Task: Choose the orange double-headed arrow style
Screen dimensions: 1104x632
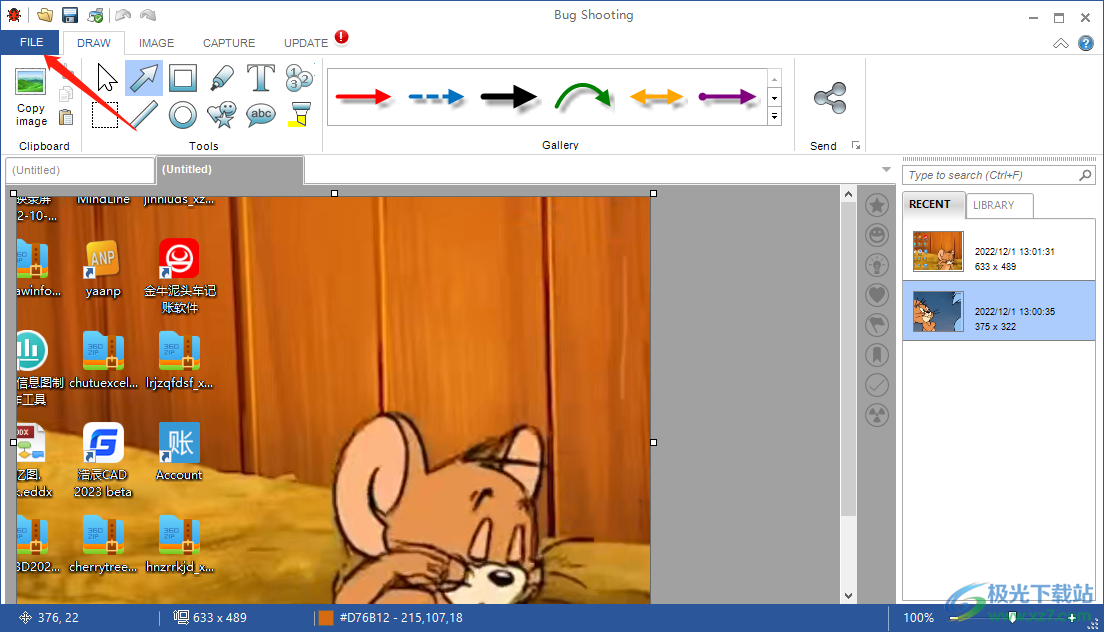Action: (656, 97)
